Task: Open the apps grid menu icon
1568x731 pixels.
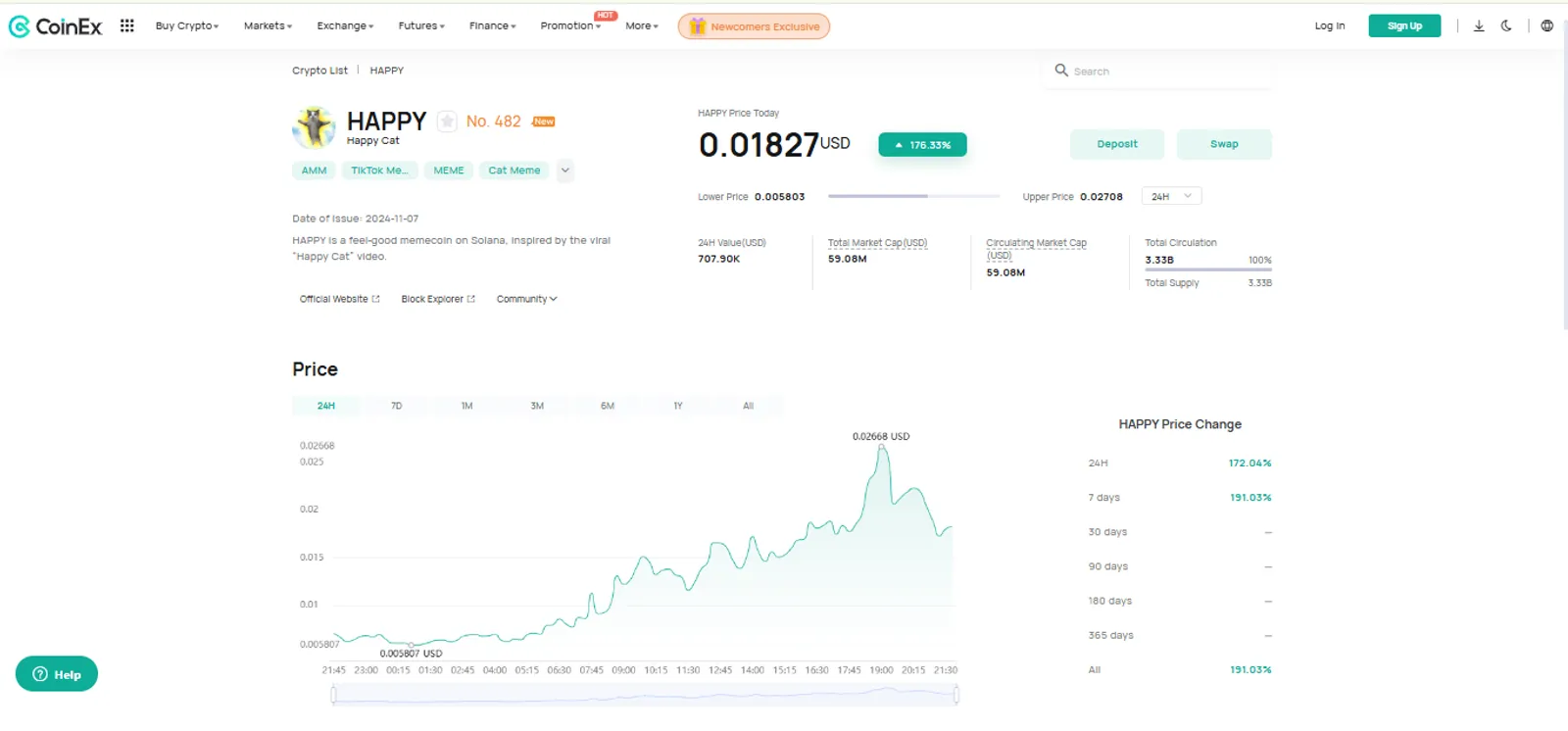Action: pyautogui.click(x=127, y=25)
